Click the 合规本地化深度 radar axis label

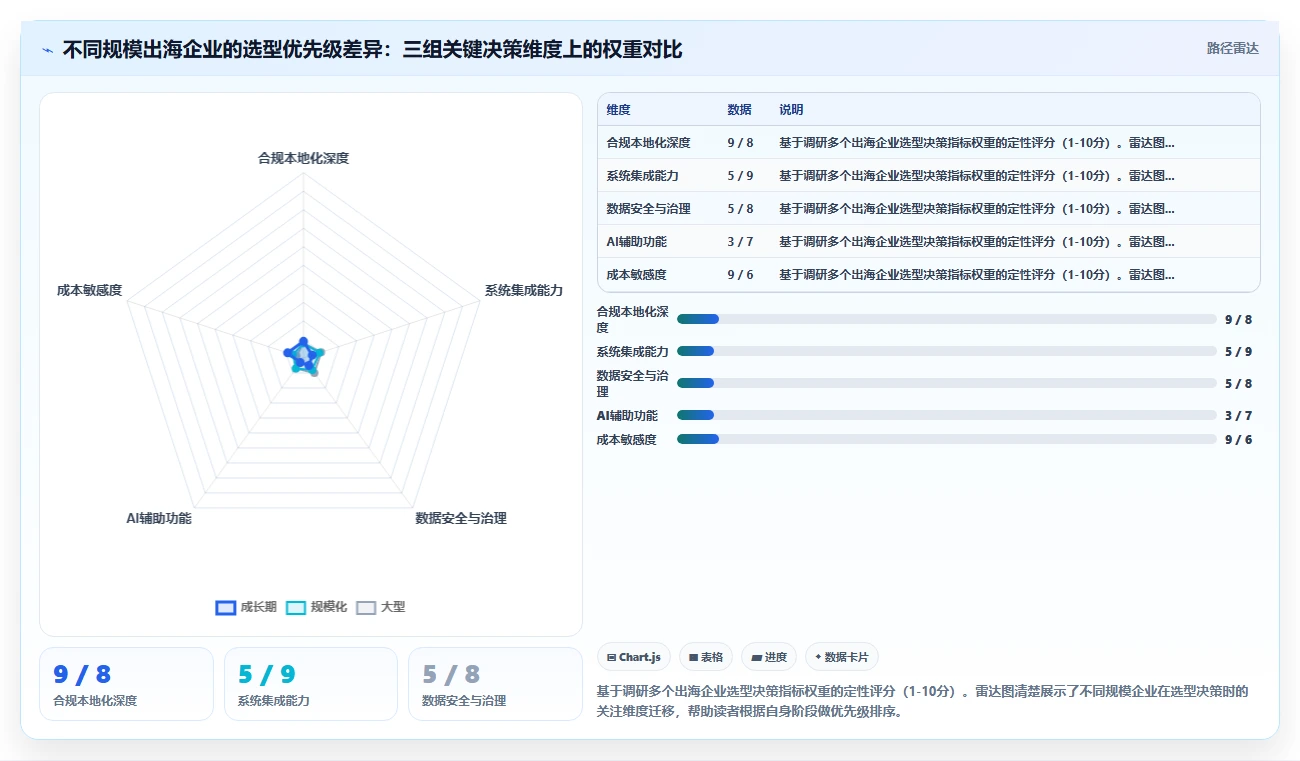pos(303,158)
